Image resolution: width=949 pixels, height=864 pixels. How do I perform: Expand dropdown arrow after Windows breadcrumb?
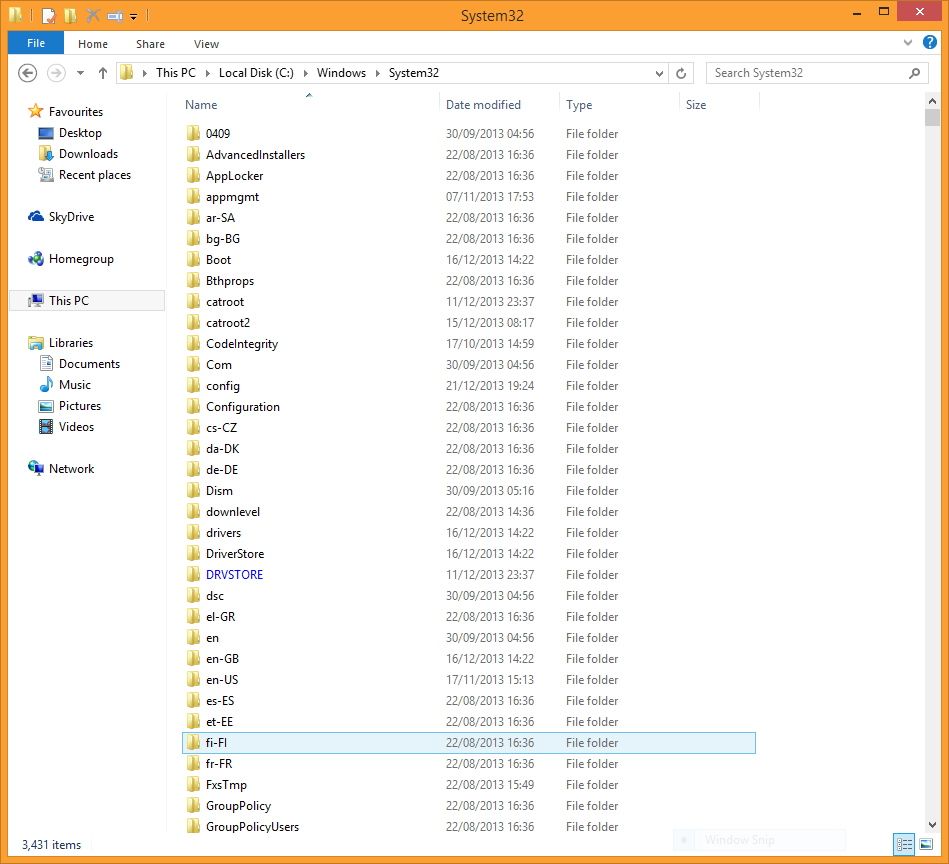(x=378, y=73)
